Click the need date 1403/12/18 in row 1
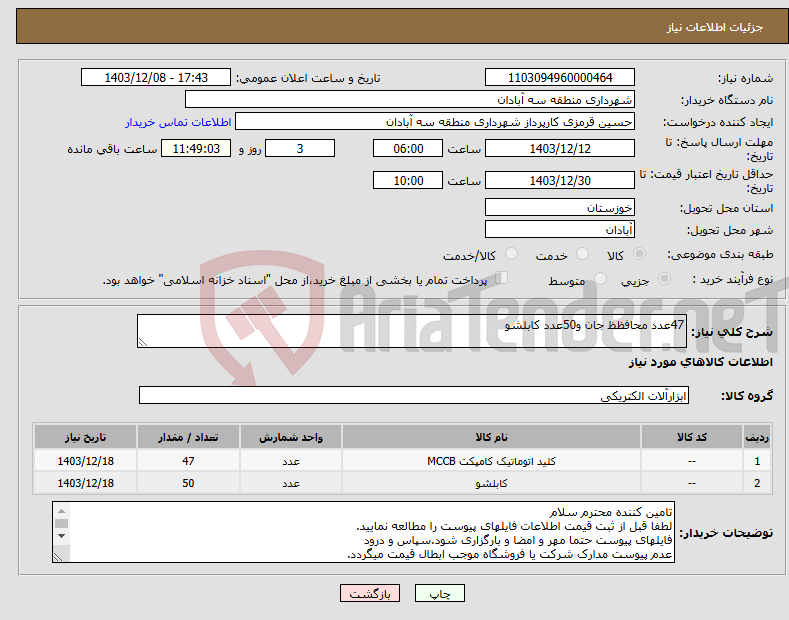 (x=86, y=461)
